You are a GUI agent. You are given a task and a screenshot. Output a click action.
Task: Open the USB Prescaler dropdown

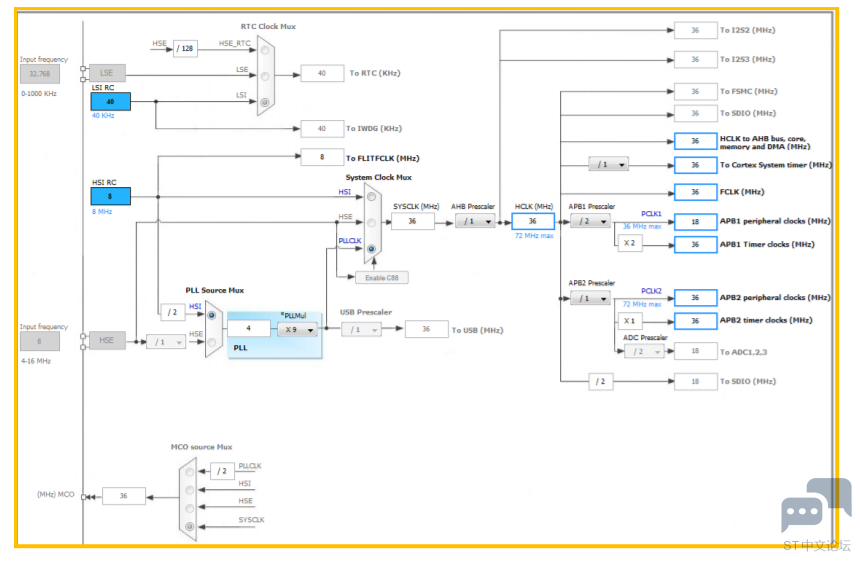(361, 330)
